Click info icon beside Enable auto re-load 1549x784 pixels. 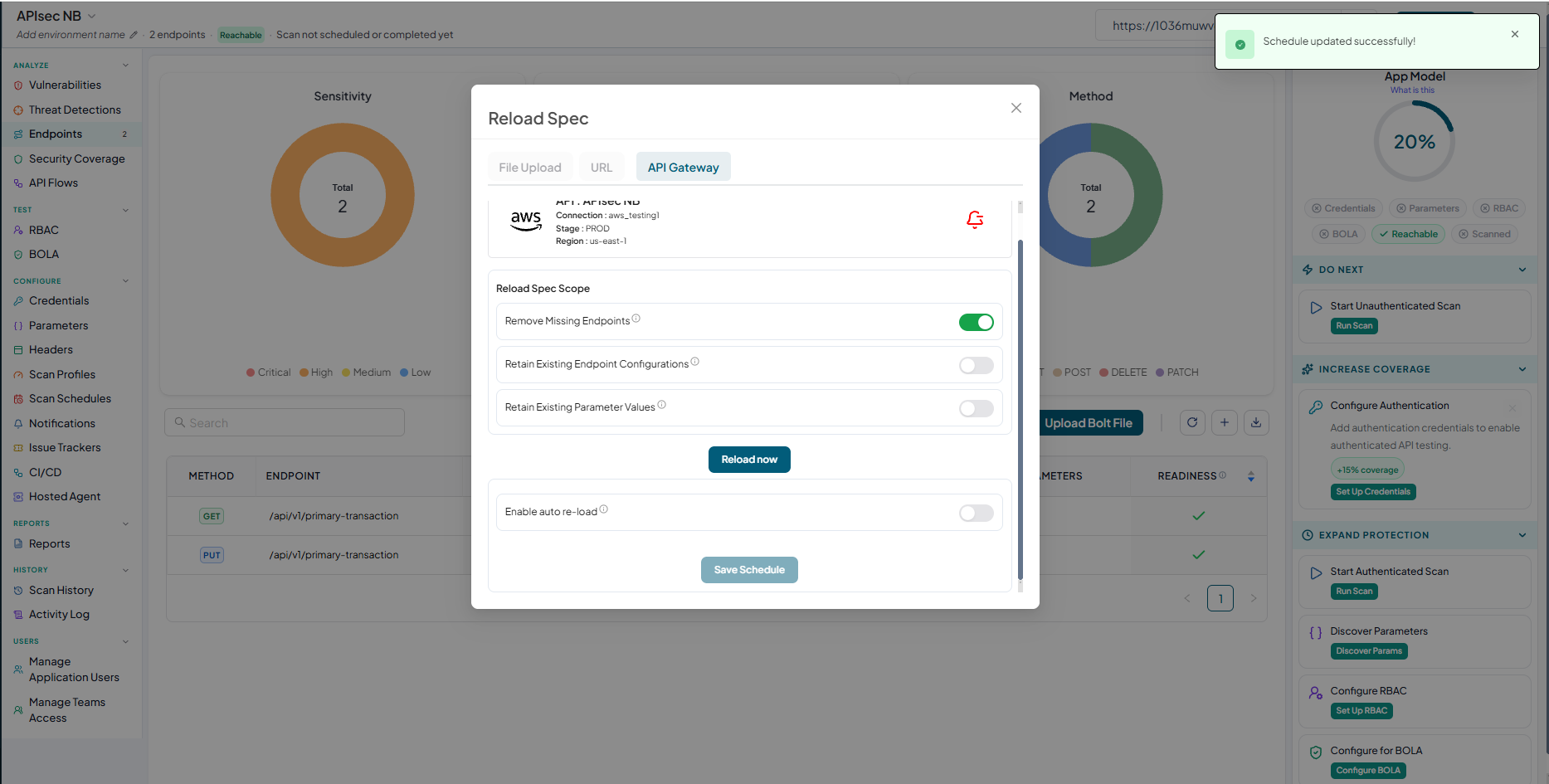[604, 509]
